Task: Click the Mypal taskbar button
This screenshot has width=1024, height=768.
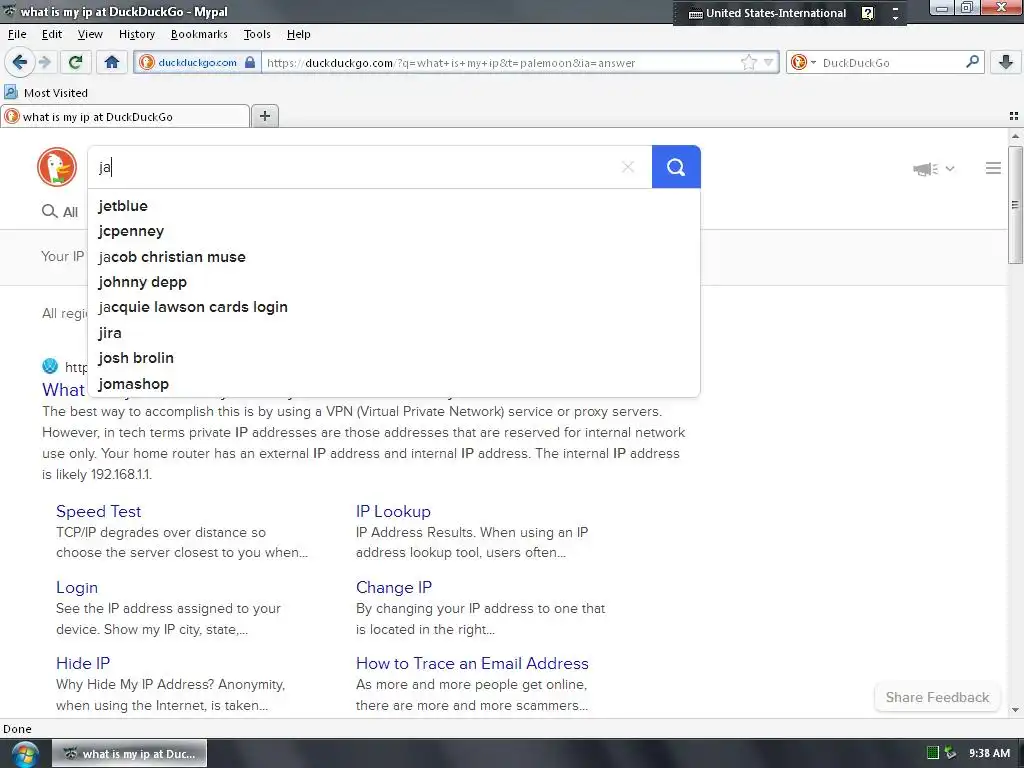Action: click(129, 754)
